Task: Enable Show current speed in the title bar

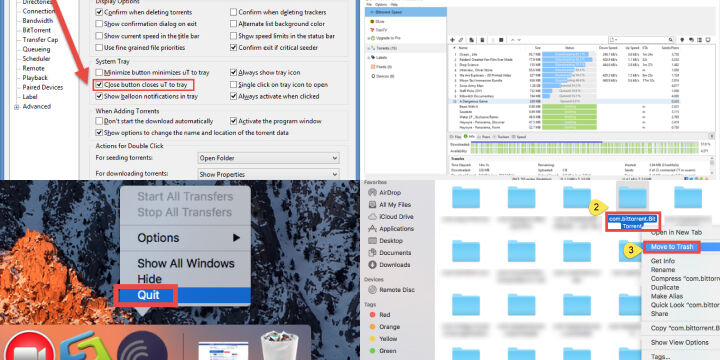Action: click(x=99, y=36)
